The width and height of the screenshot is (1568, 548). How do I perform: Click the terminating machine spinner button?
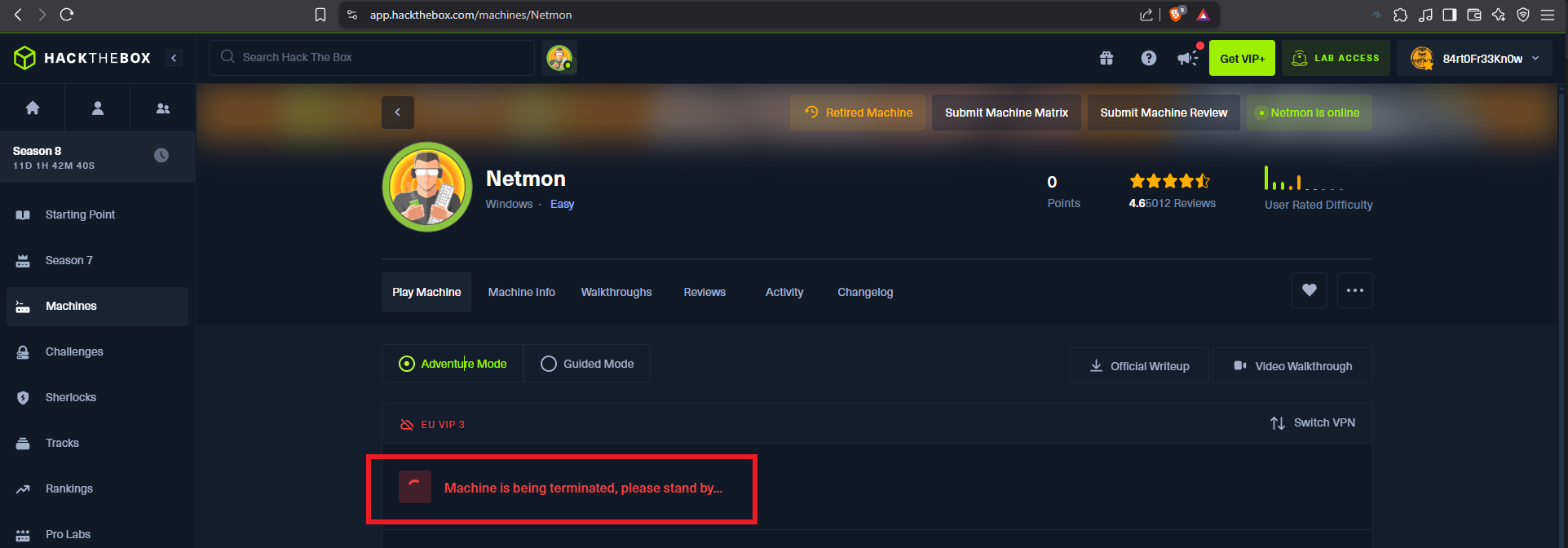tap(415, 487)
